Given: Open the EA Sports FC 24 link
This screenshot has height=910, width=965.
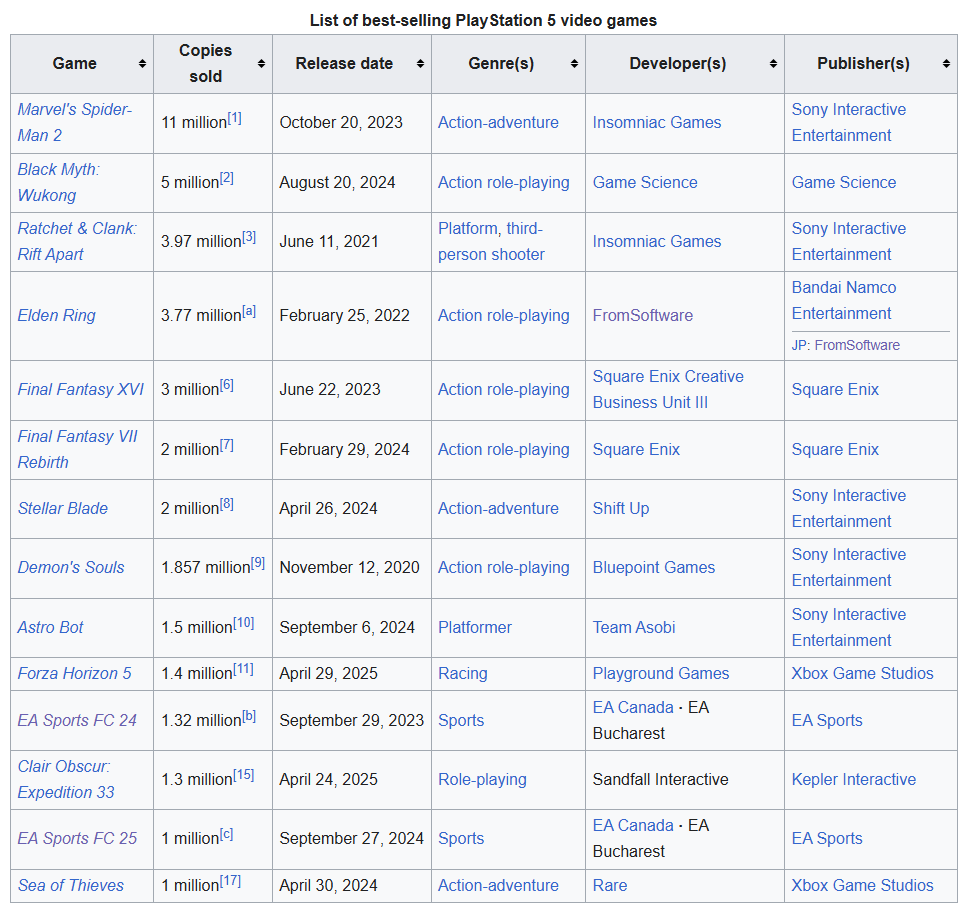Looking at the screenshot, I should pyautogui.click(x=77, y=720).
